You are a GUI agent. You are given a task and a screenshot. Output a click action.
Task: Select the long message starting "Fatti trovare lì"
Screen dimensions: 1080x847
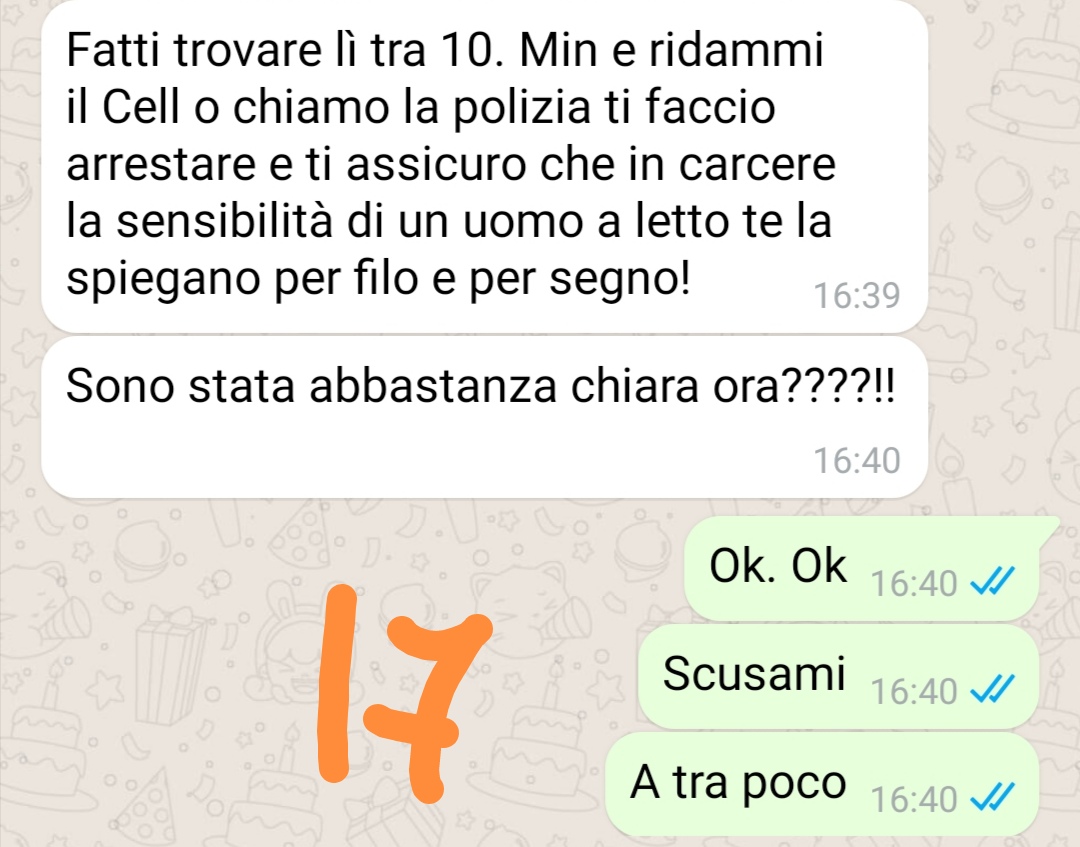[x=484, y=167]
